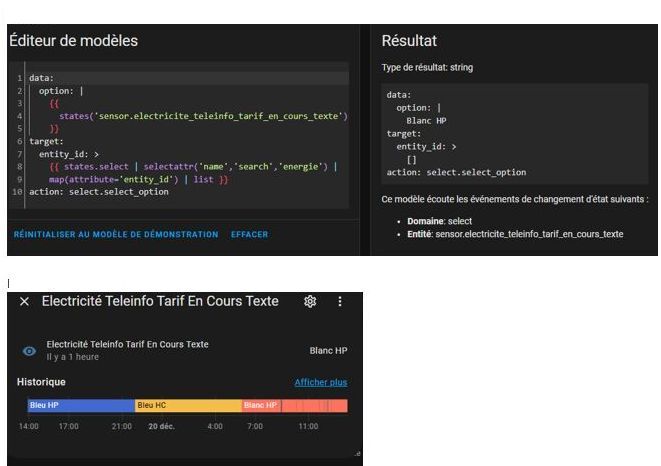Click the Blanc HP state value

[328, 351]
